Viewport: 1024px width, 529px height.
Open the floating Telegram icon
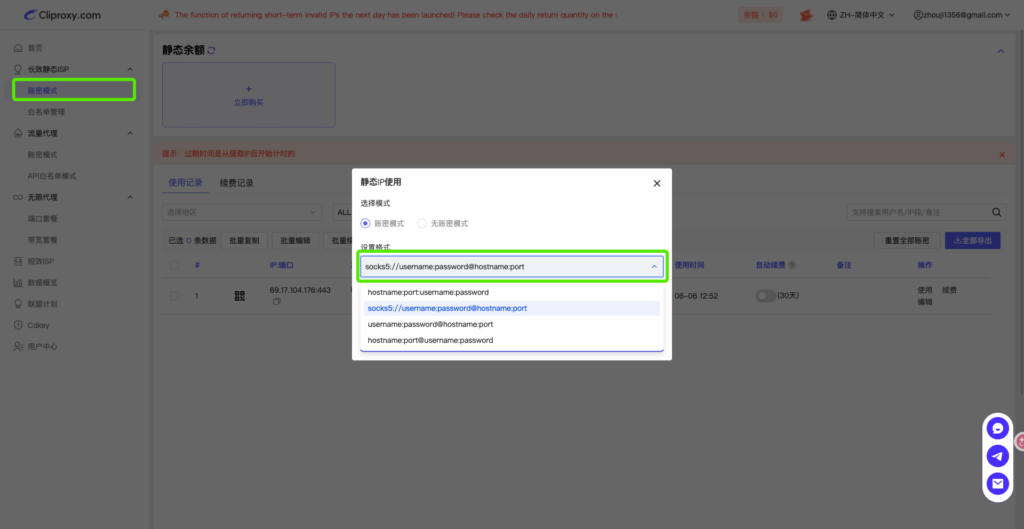click(x=997, y=456)
